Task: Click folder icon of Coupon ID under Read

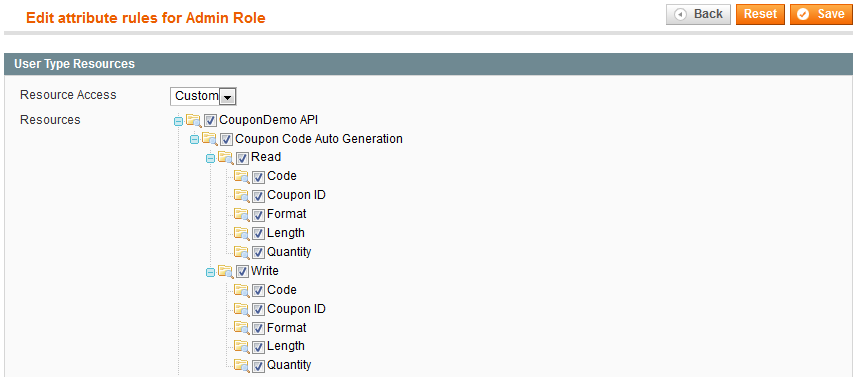Action: 242,195
